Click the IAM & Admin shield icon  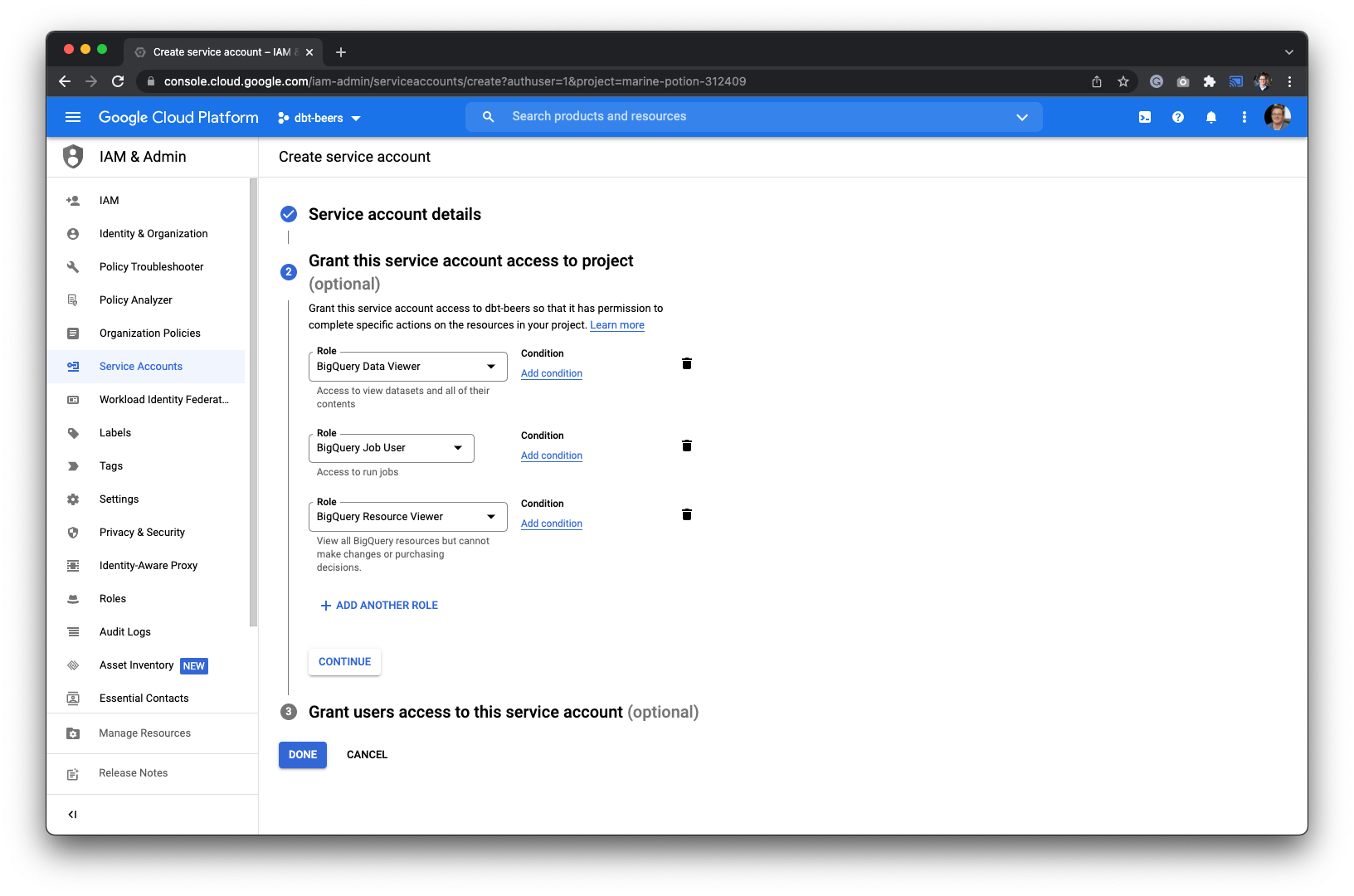coord(73,157)
